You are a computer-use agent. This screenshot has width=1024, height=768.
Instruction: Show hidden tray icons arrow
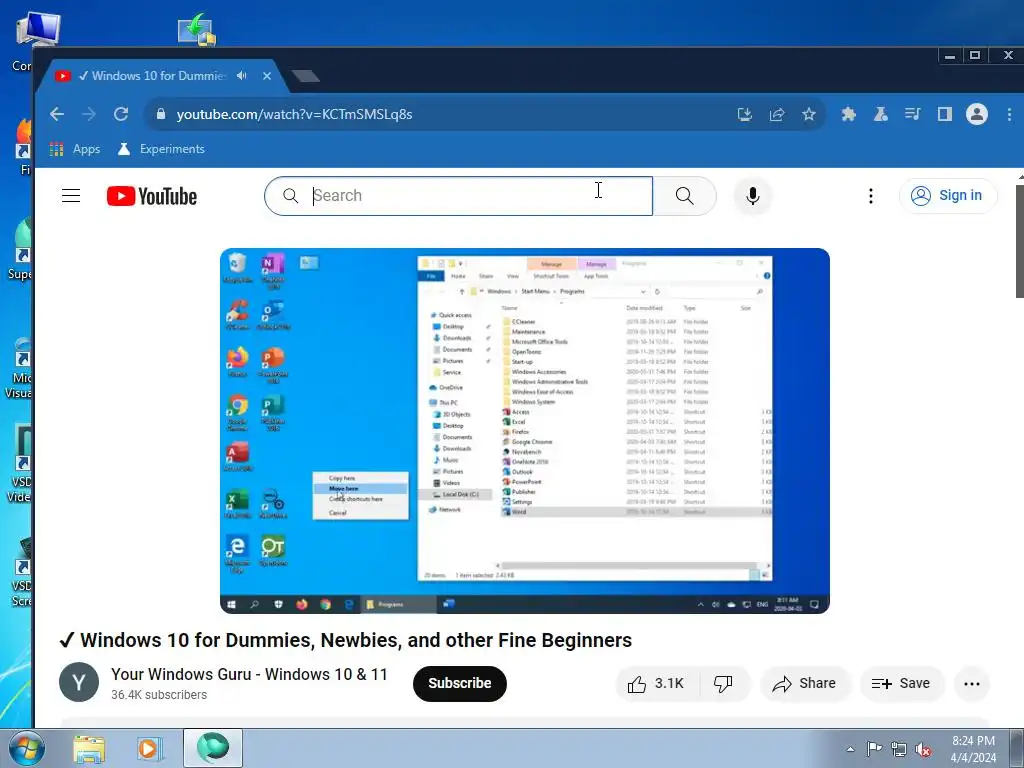[850, 749]
